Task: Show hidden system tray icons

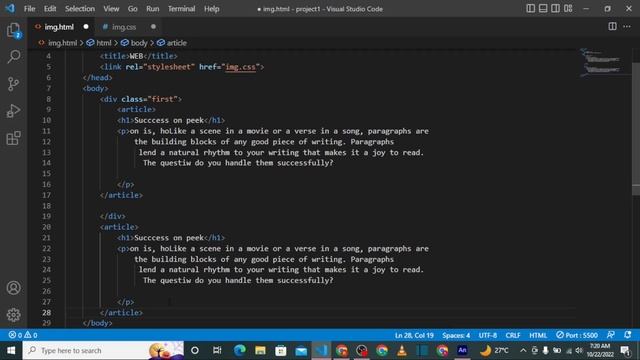Action: [523, 351]
